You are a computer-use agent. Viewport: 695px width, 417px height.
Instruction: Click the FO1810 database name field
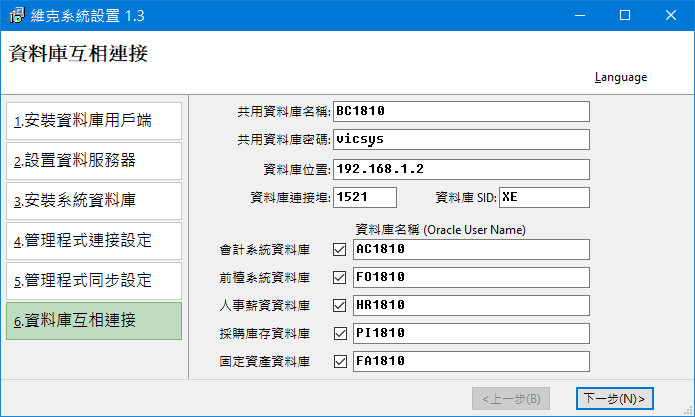[471, 277]
